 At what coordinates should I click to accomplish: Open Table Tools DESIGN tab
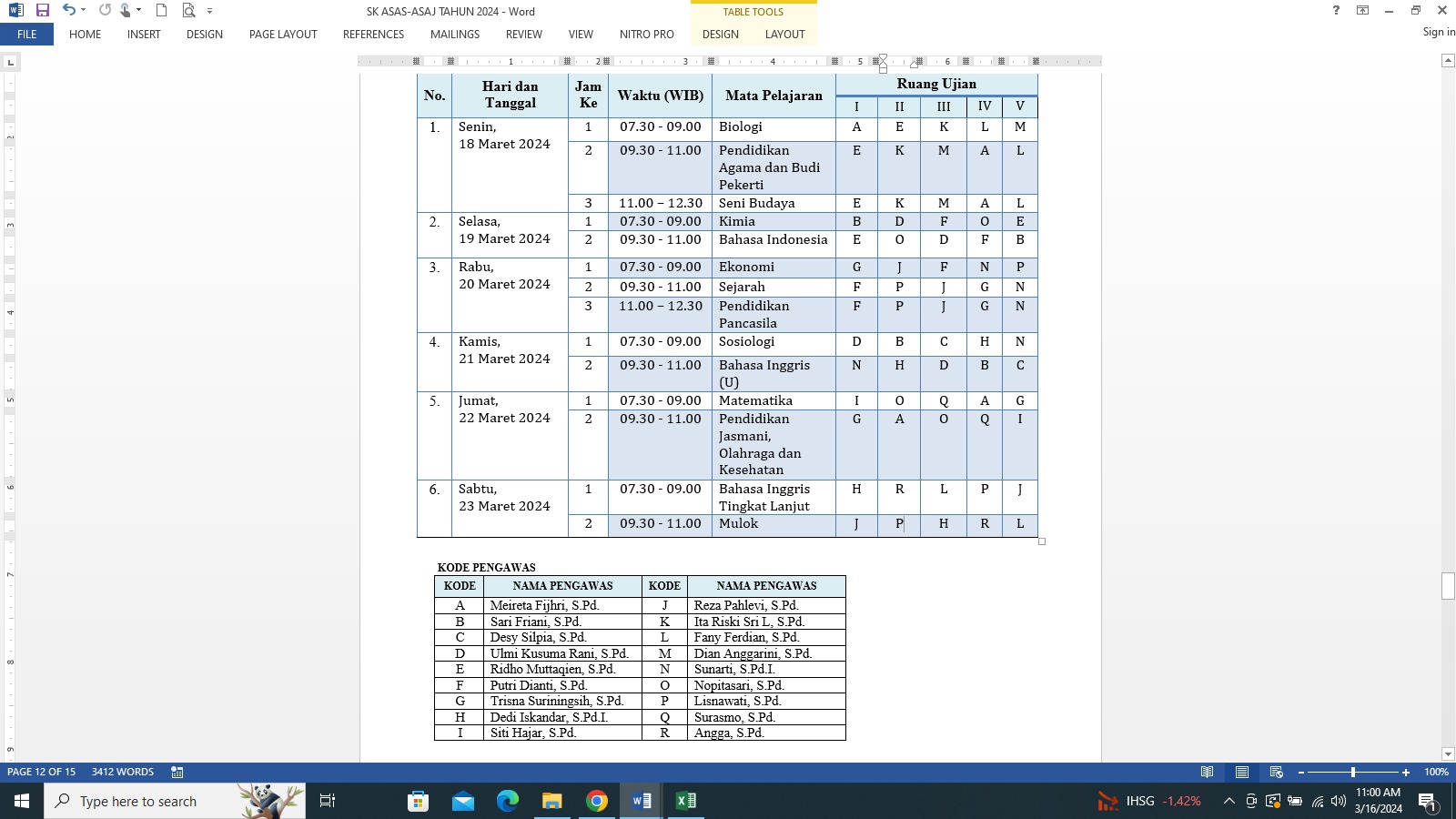(x=721, y=35)
